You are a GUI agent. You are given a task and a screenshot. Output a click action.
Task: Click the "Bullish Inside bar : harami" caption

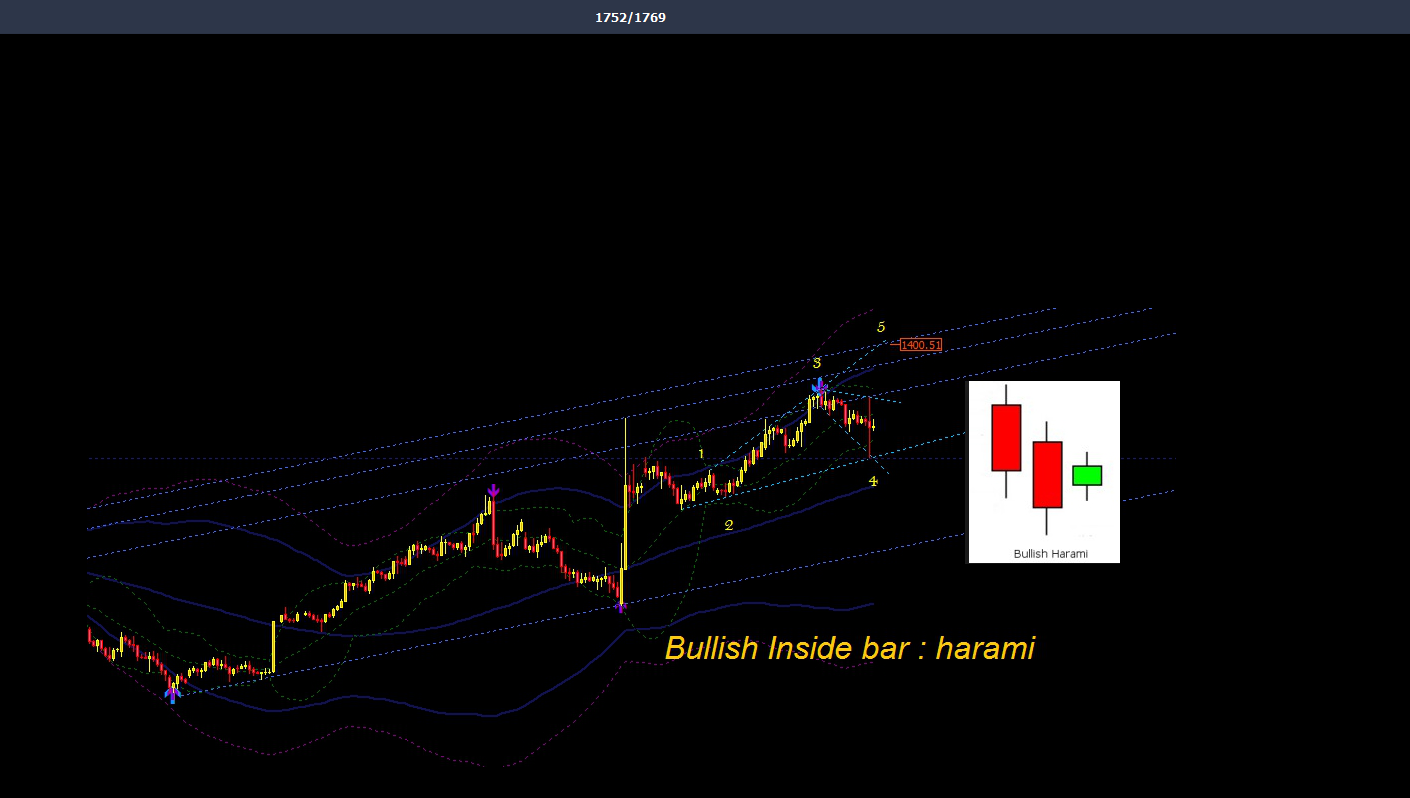849,648
